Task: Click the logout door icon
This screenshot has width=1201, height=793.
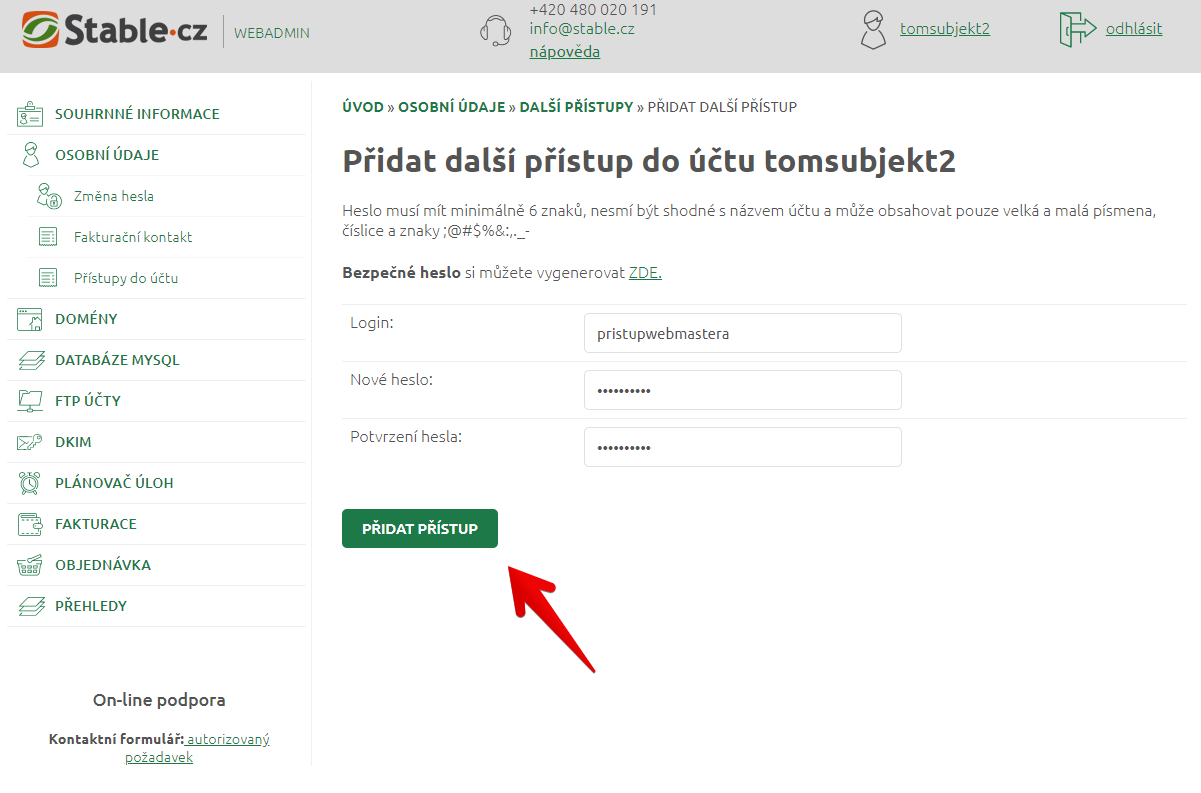Action: point(1078,29)
